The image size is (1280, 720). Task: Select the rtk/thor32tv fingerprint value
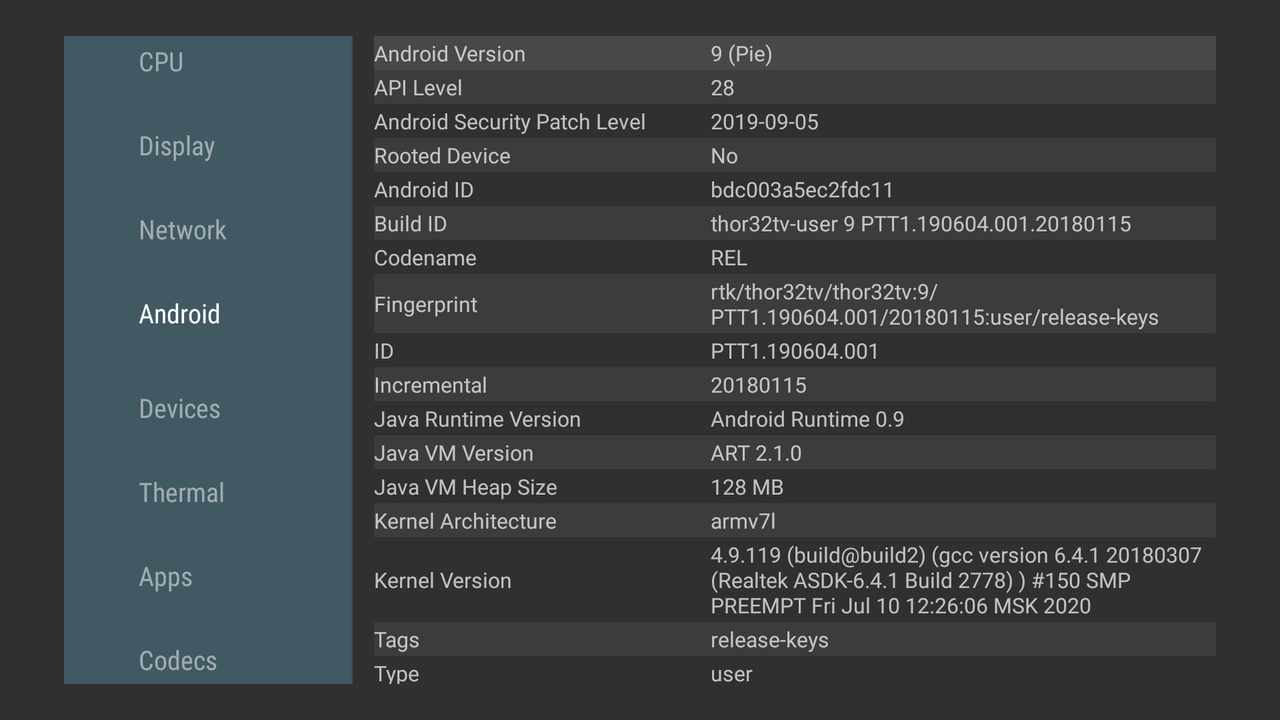(935, 305)
